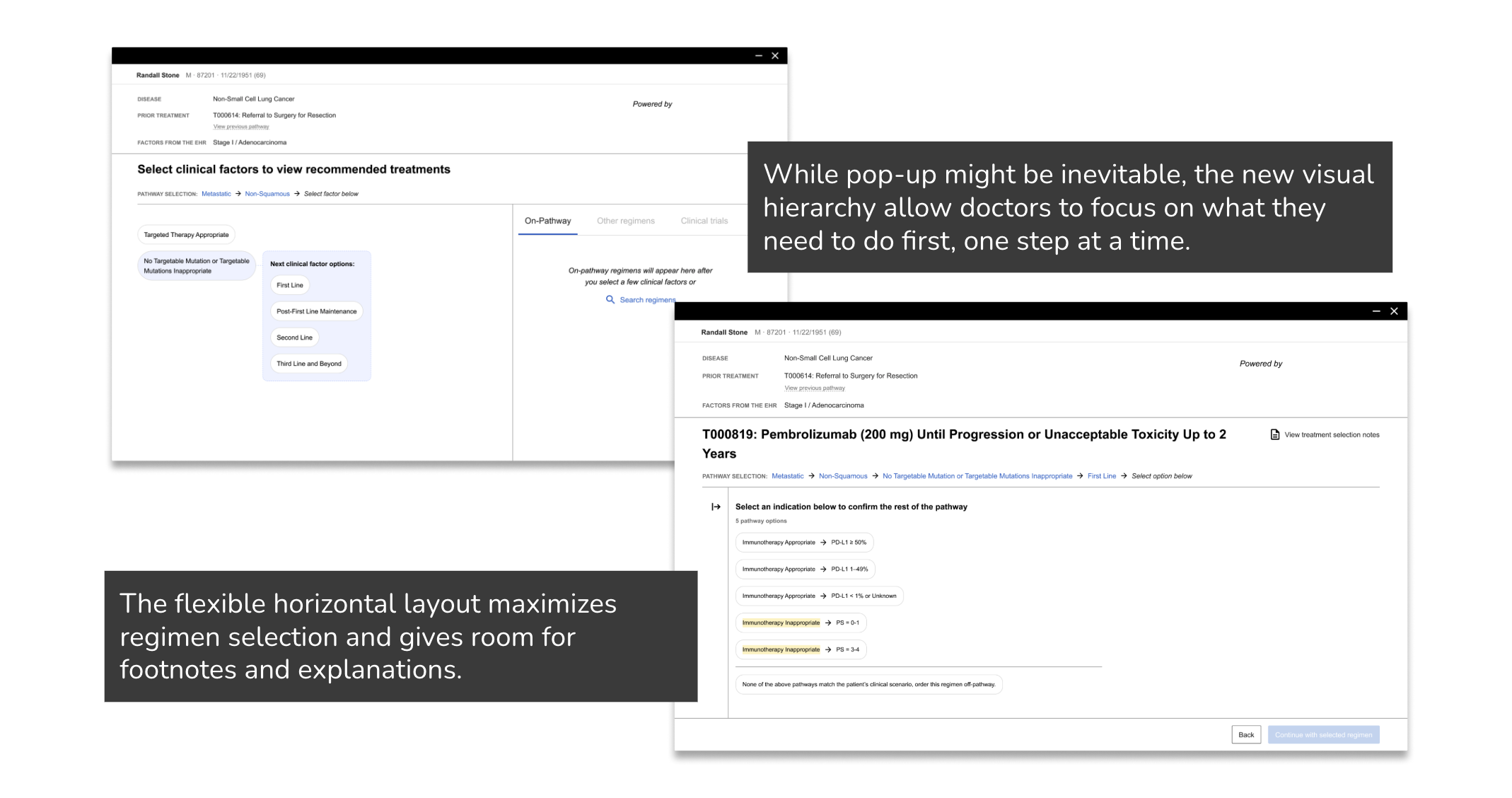Close the front Pembrolizumab window
Viewport: 1512px width, 798px height.
click(1394, 311)
